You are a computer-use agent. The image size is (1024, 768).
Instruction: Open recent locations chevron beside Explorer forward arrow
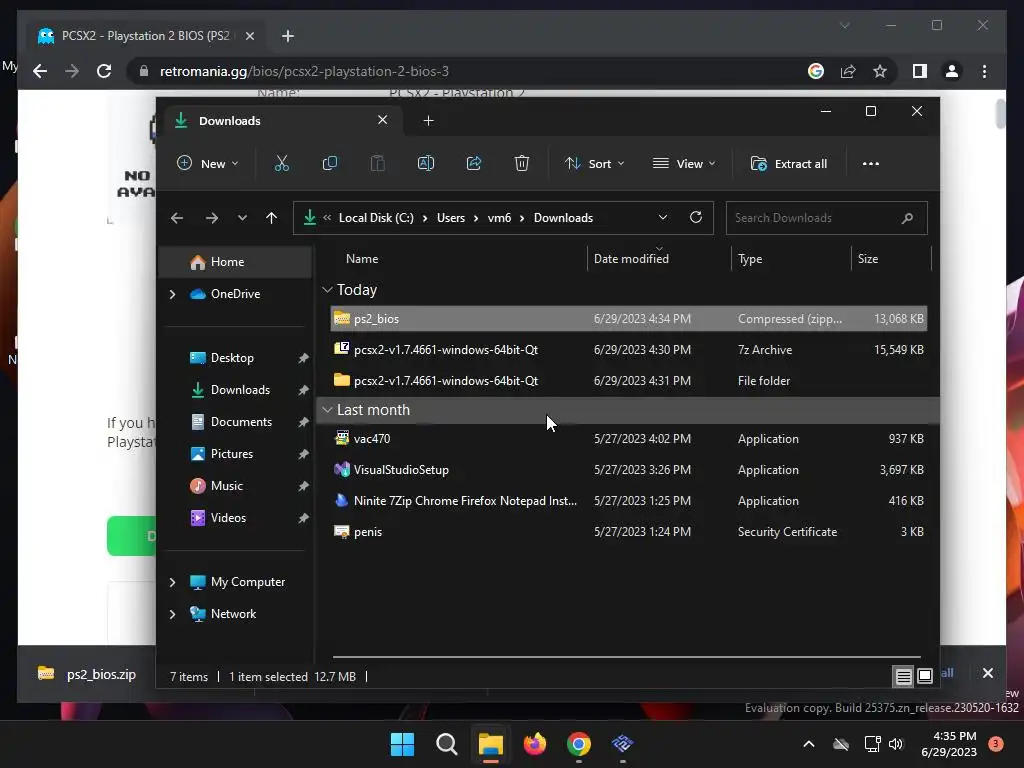pyautogui.click(x=242, y=218)
